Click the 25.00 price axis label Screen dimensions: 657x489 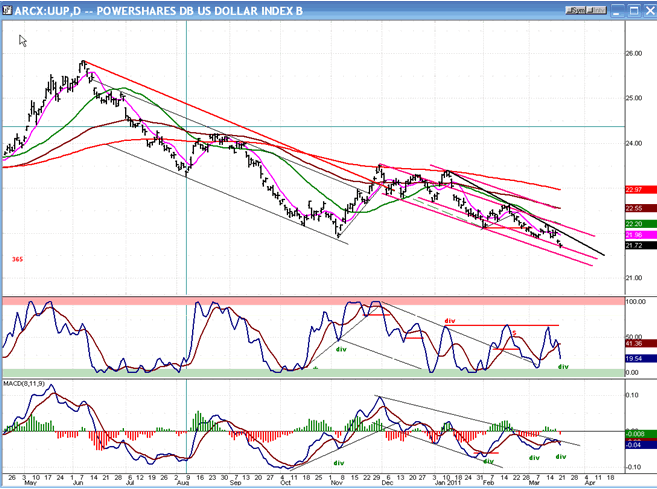point(634,98)
